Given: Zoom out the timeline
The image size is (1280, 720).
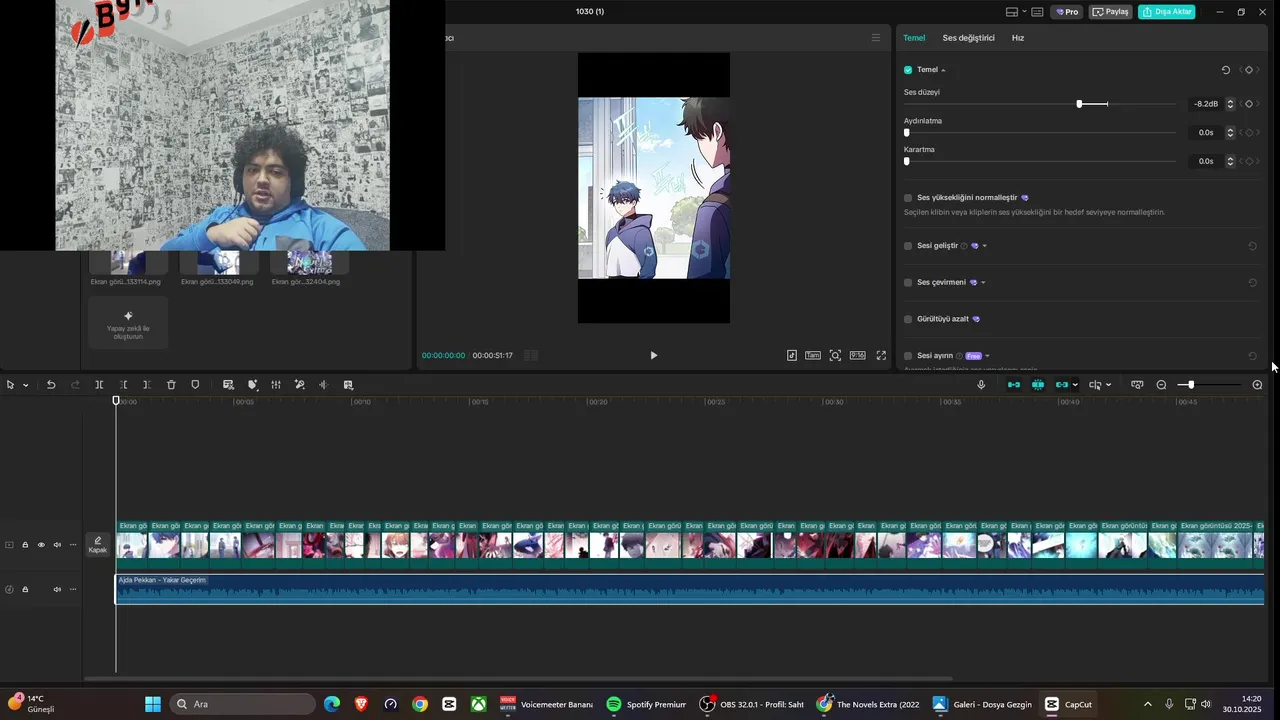Looking at the screenshot, I should tap(1161, 385).
